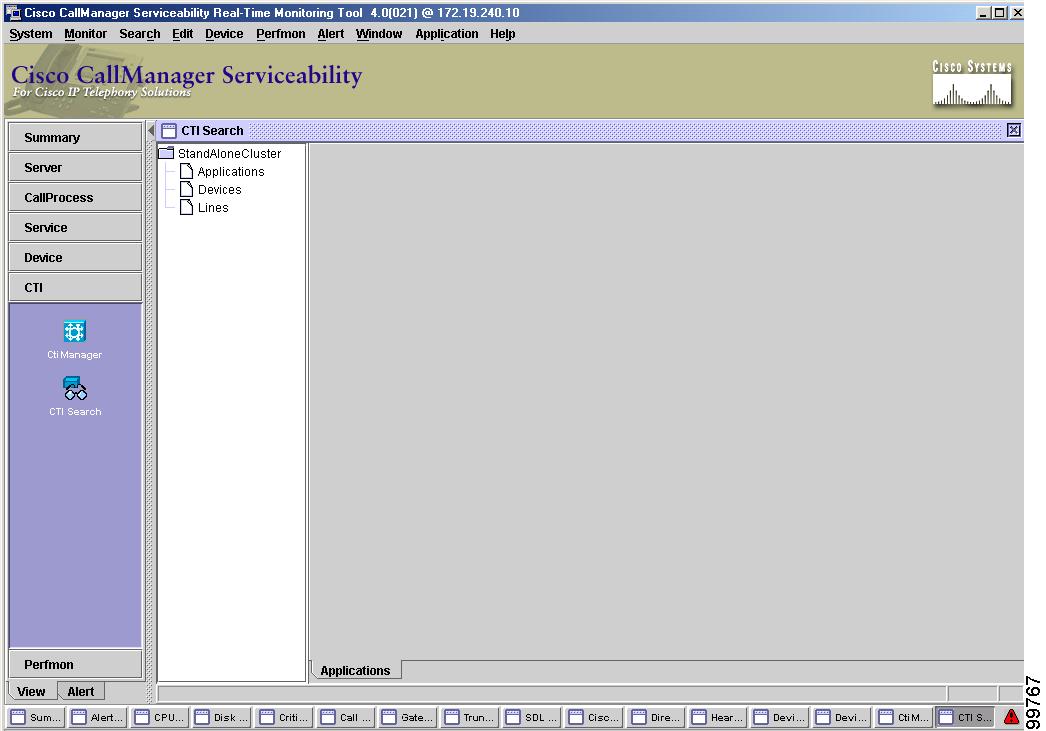
Task: Click the CTI sidebar button
Action: click(x=75, y=287)
